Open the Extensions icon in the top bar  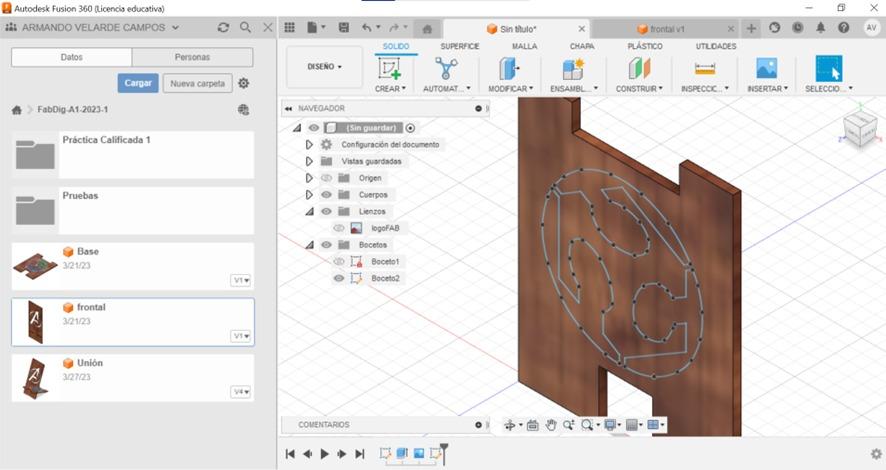tap(775, 27)
